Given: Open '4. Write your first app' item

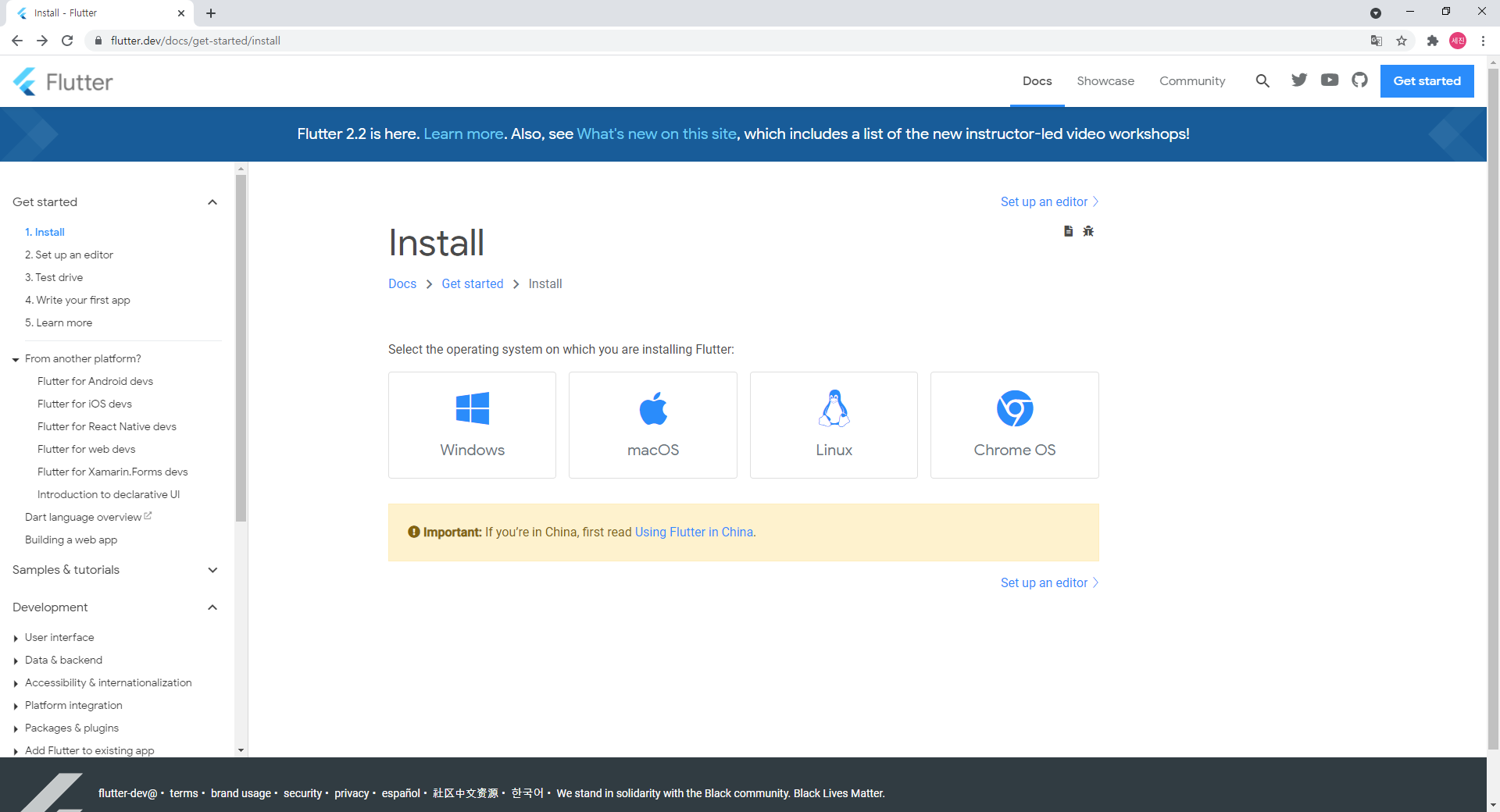Looking at the screenshot, I should click(77, 300).
